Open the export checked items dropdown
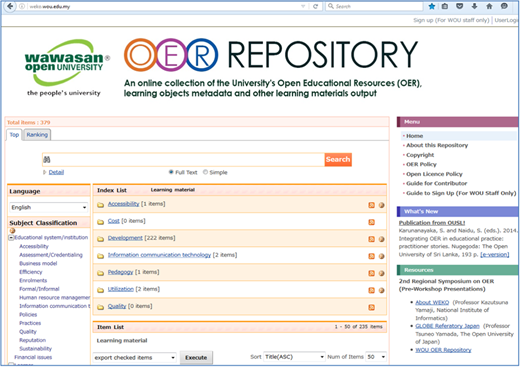This screenshot has width=520, height=367. [135, 357]
